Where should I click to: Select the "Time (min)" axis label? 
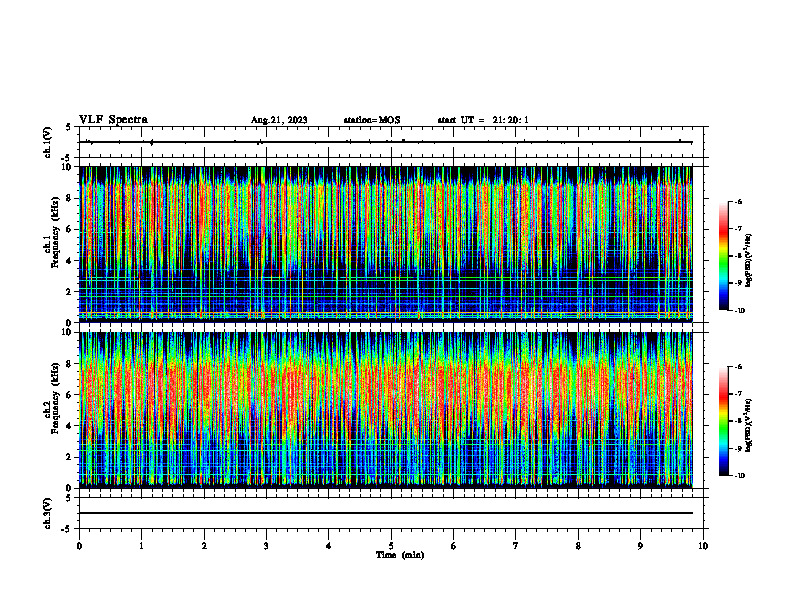tap(400, 555)
